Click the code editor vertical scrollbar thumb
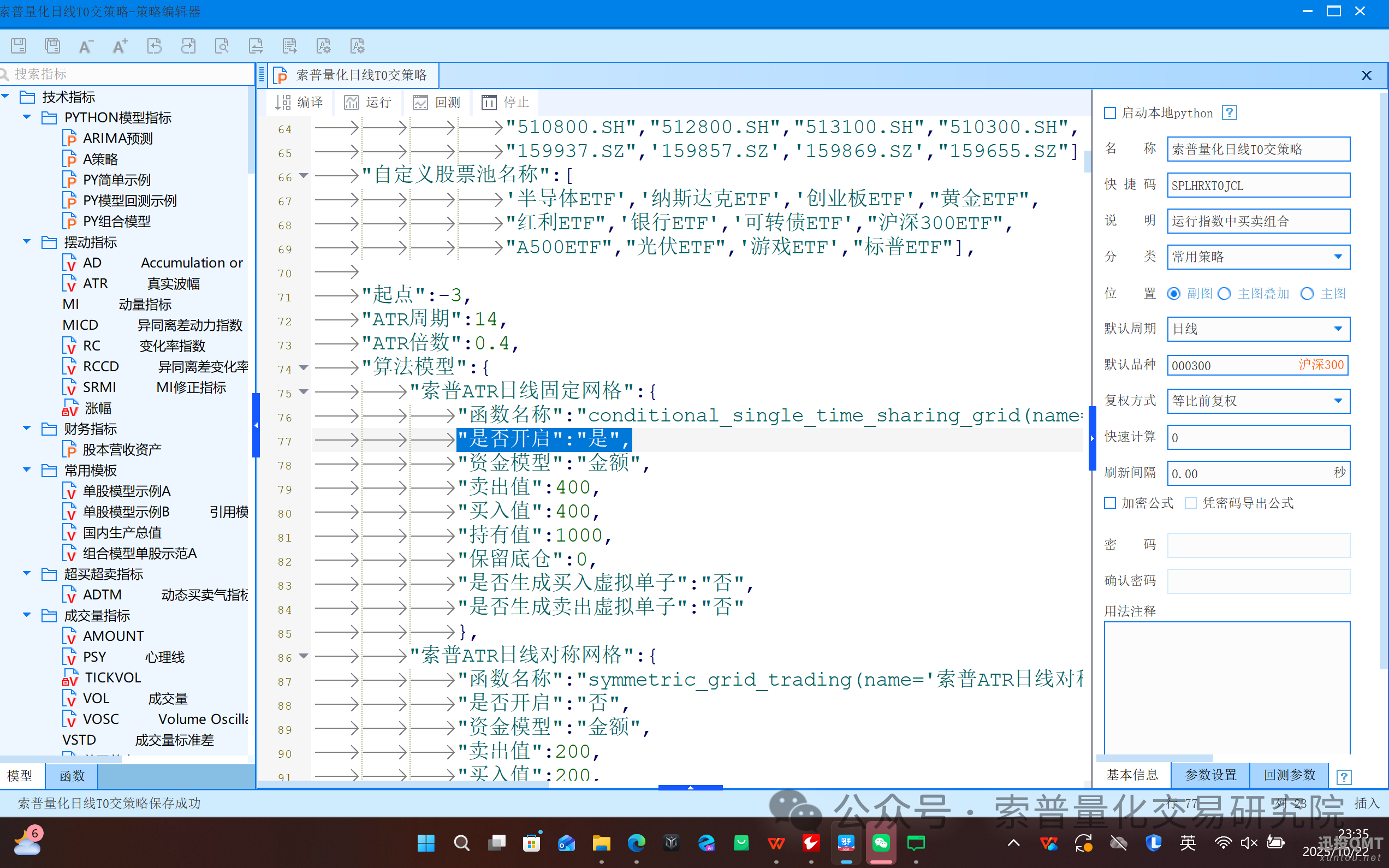 point(1087,162)
